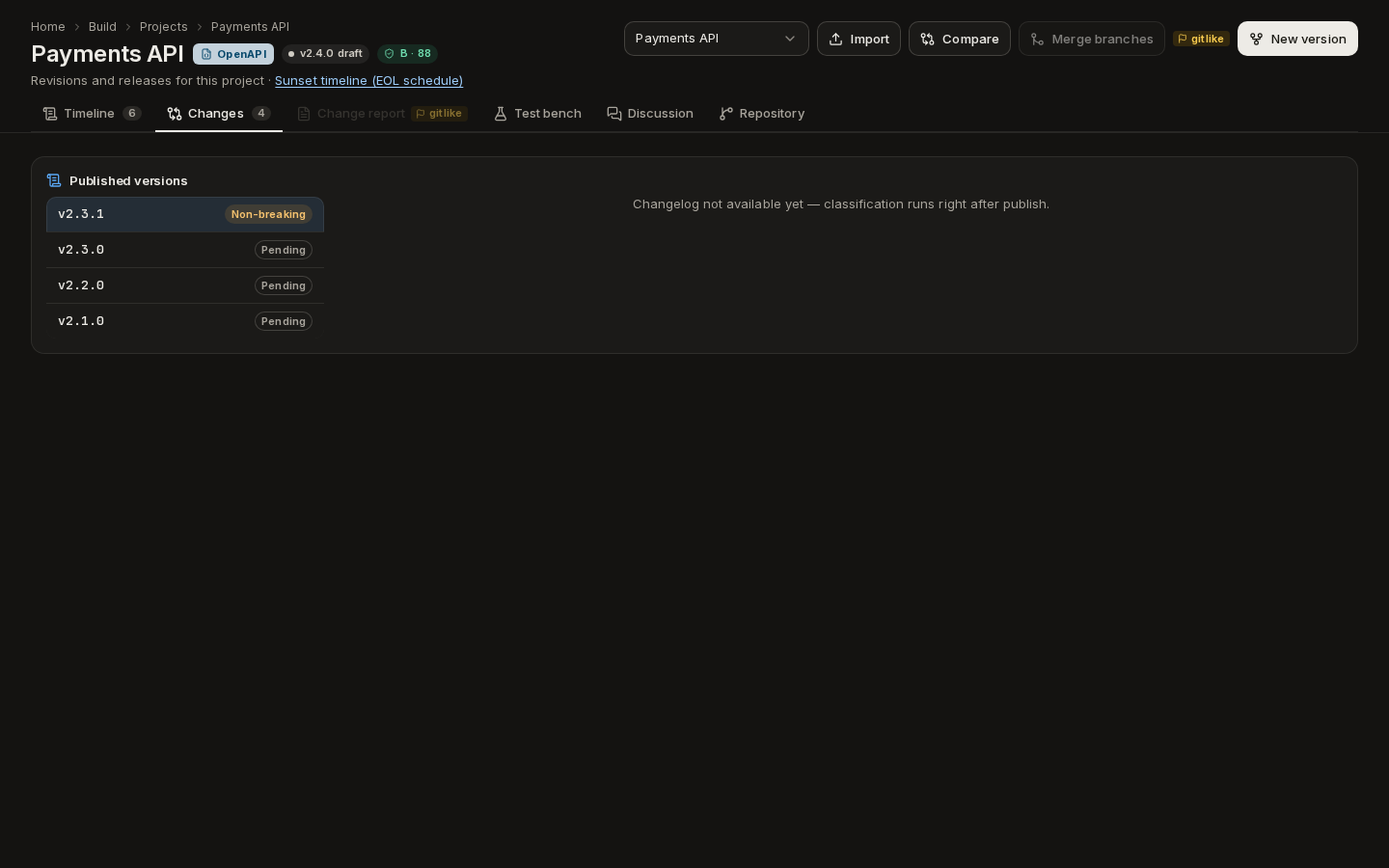Click the Compare button
The height and width of the screenshot is (868, 1389).
click(959, 39)
